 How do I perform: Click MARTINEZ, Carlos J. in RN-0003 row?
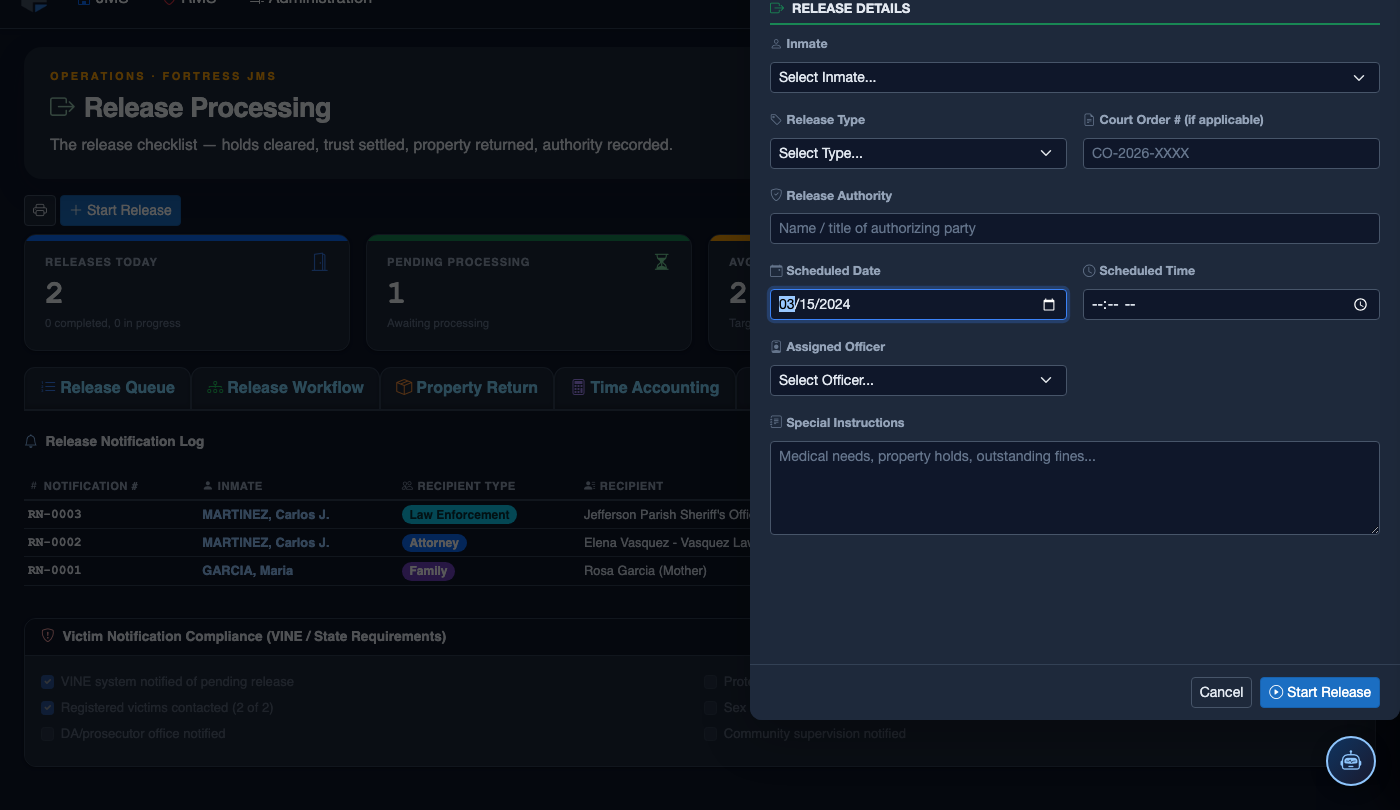click(x=266, y=515)
